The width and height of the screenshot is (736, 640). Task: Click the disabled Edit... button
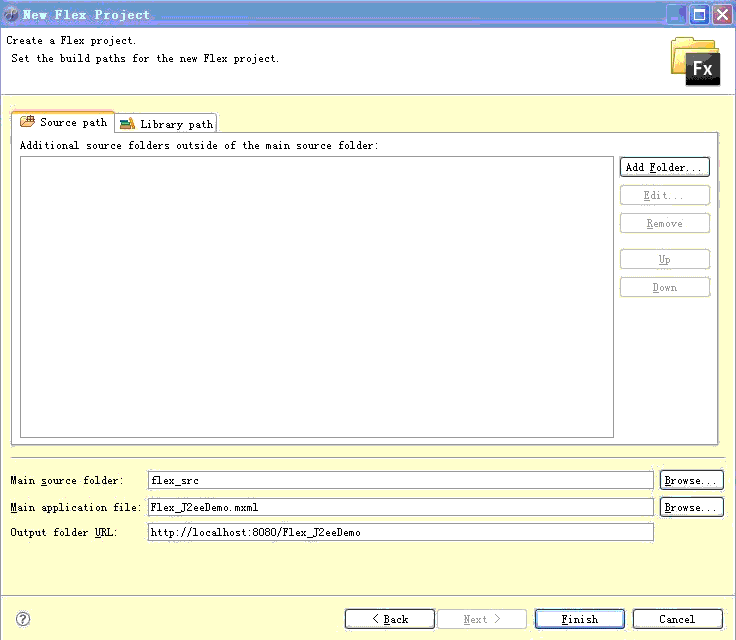point(664,195)
